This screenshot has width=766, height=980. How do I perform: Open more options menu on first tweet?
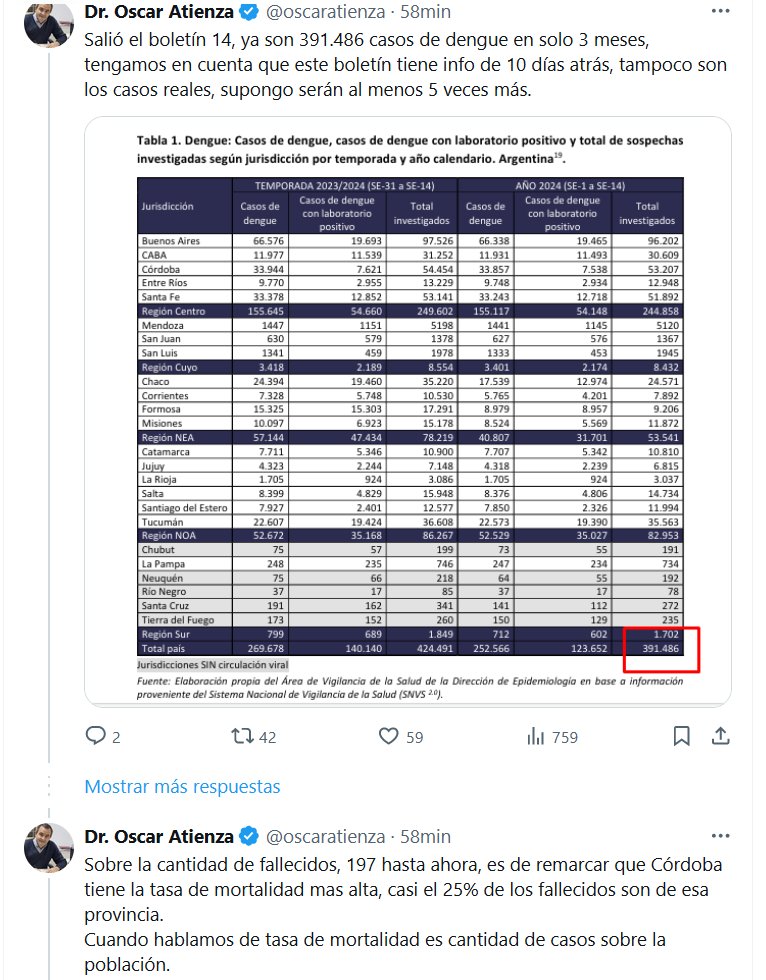[x=719, y=12]
